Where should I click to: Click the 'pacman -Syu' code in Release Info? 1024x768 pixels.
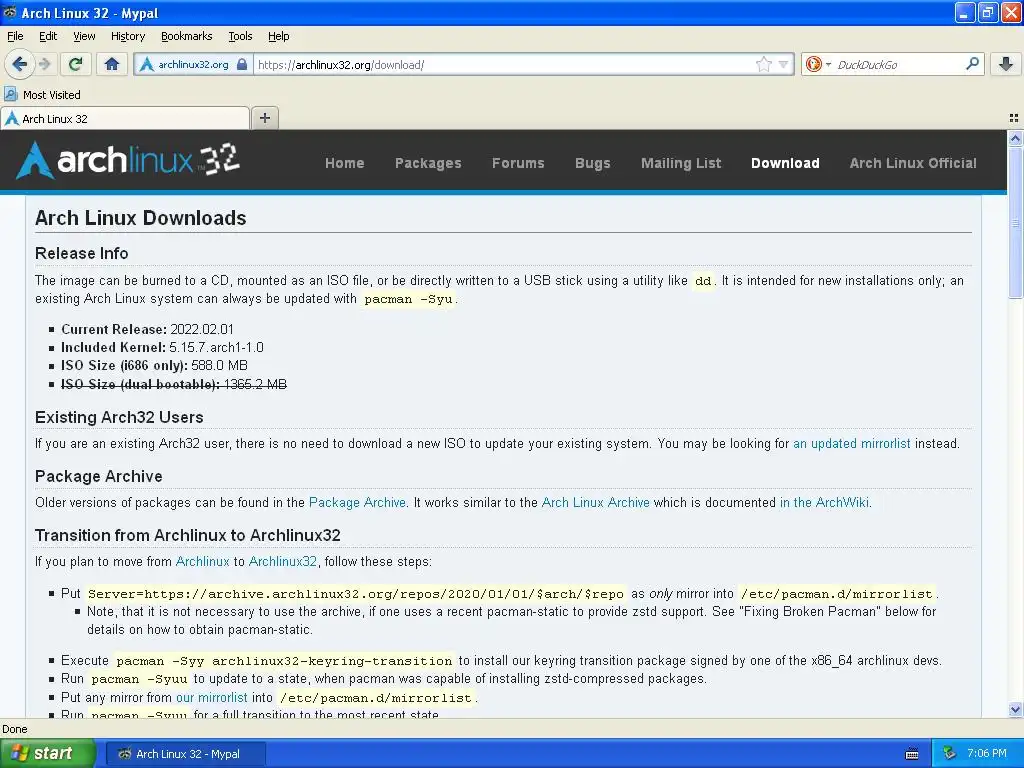point(408,299)
